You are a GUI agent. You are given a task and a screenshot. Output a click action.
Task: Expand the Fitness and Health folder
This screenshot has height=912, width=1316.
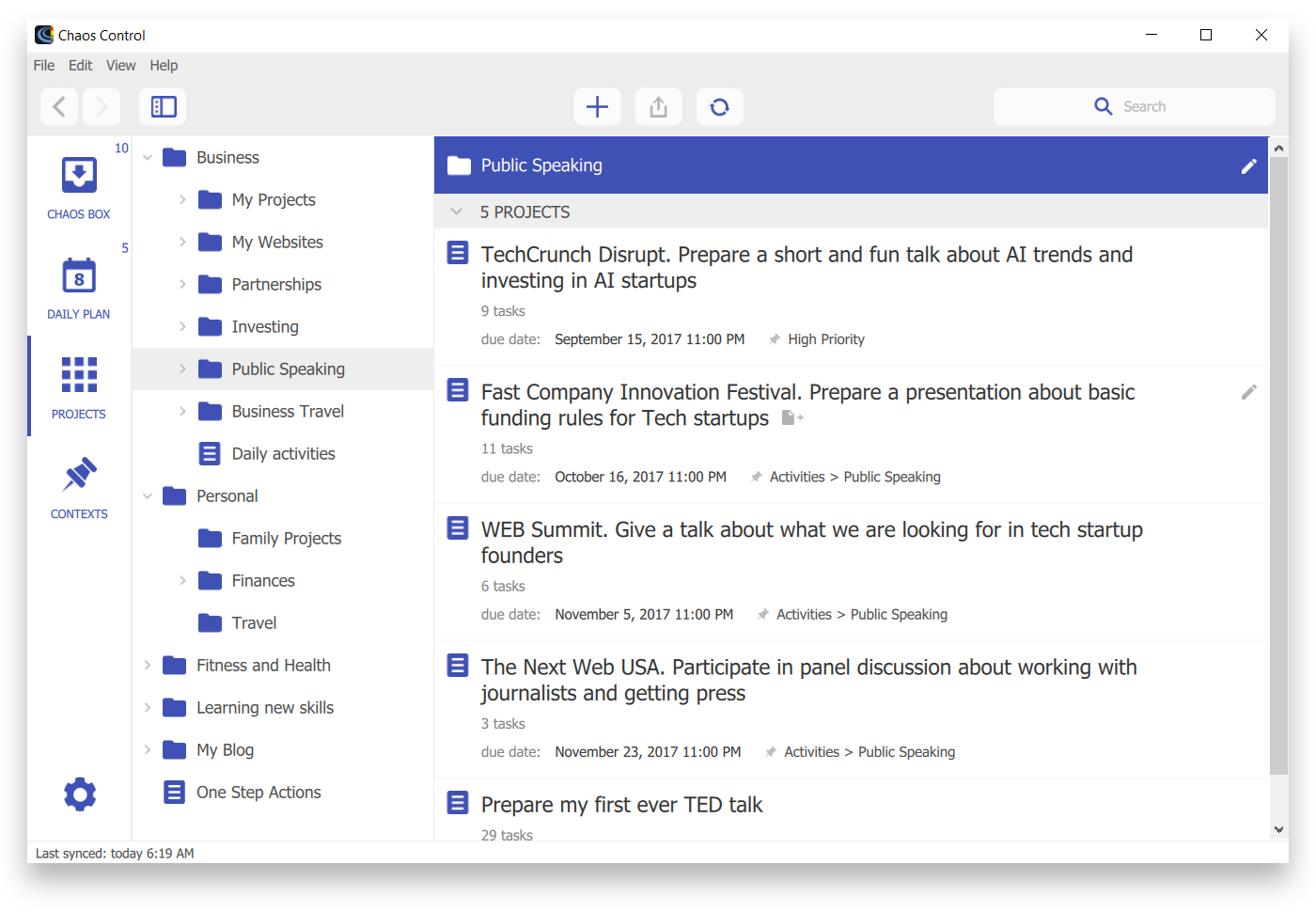point(148,666)
